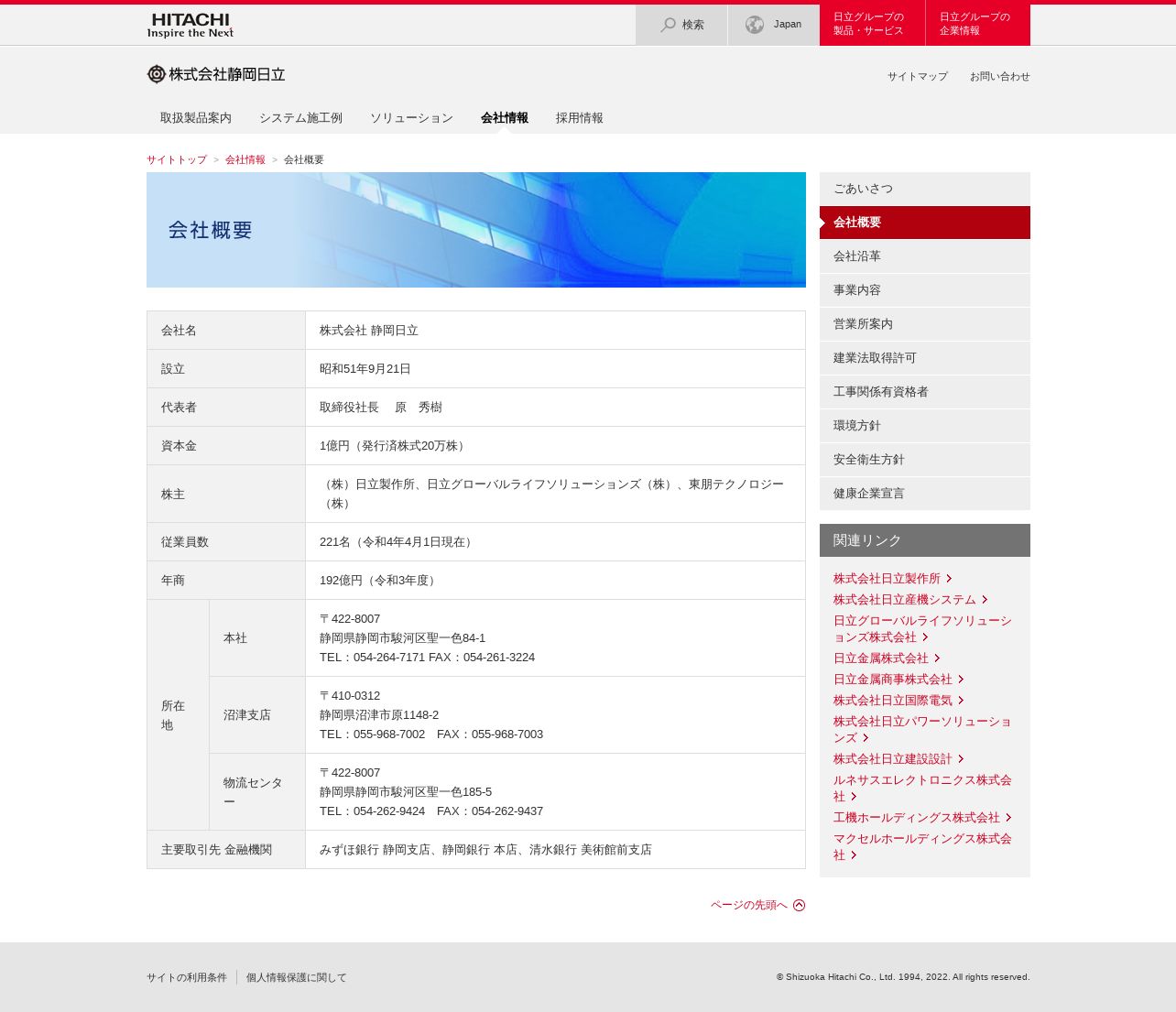Click the chevron after 日立金属商事株式会社
Image resolution: width=1176 pixels, height=1012 pixels.
(962, 680)
